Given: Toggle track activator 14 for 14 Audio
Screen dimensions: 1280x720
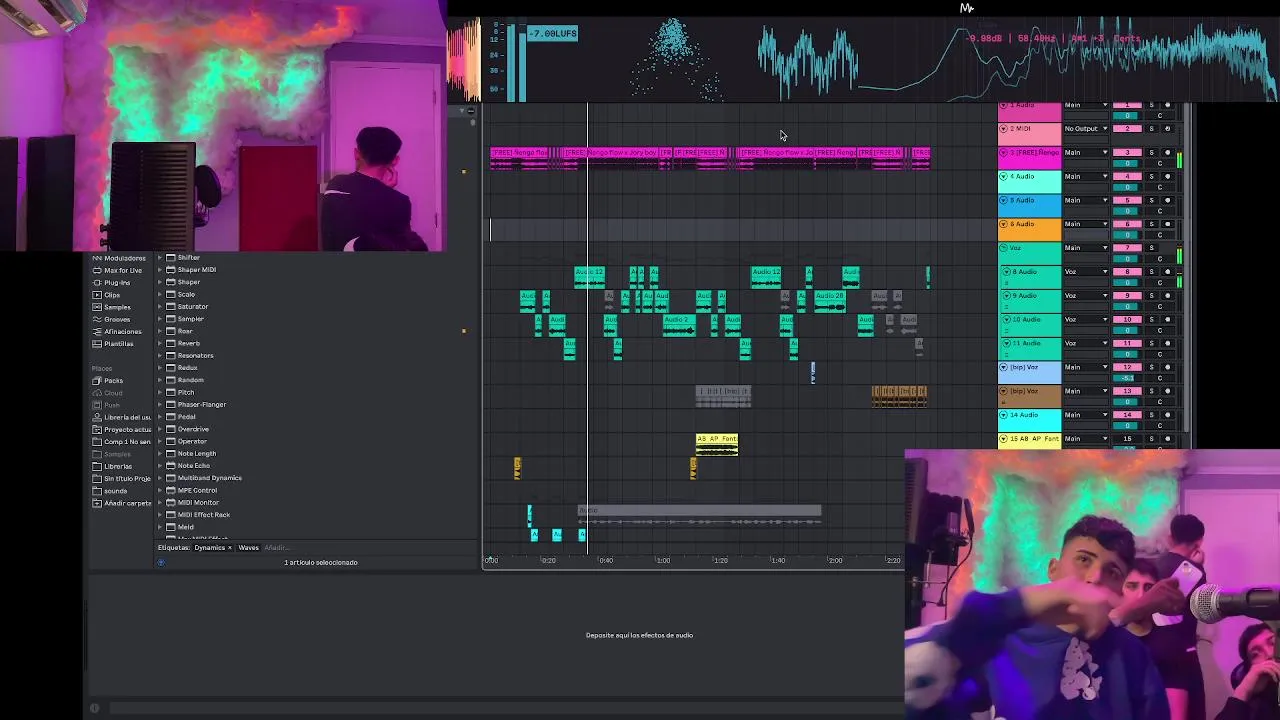Looking at the screenshot, I should coord(1127,415).
